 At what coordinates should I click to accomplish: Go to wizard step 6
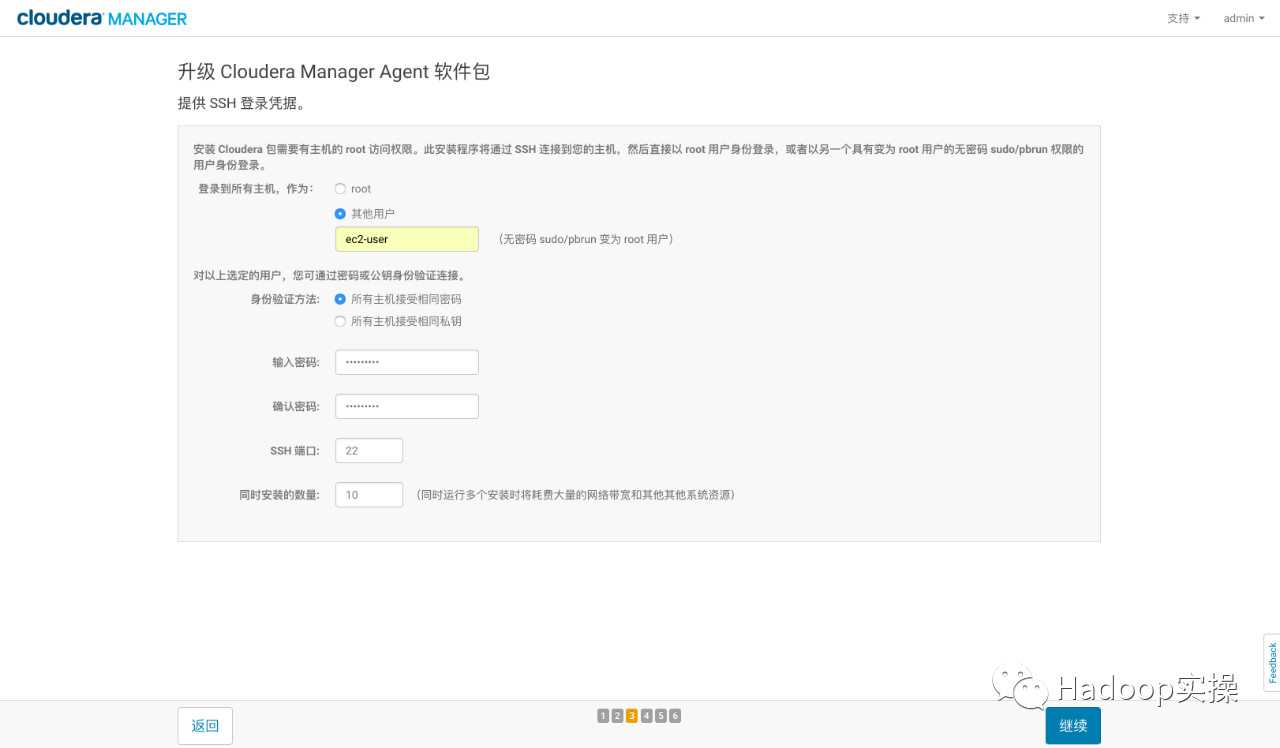pos(675,716)
